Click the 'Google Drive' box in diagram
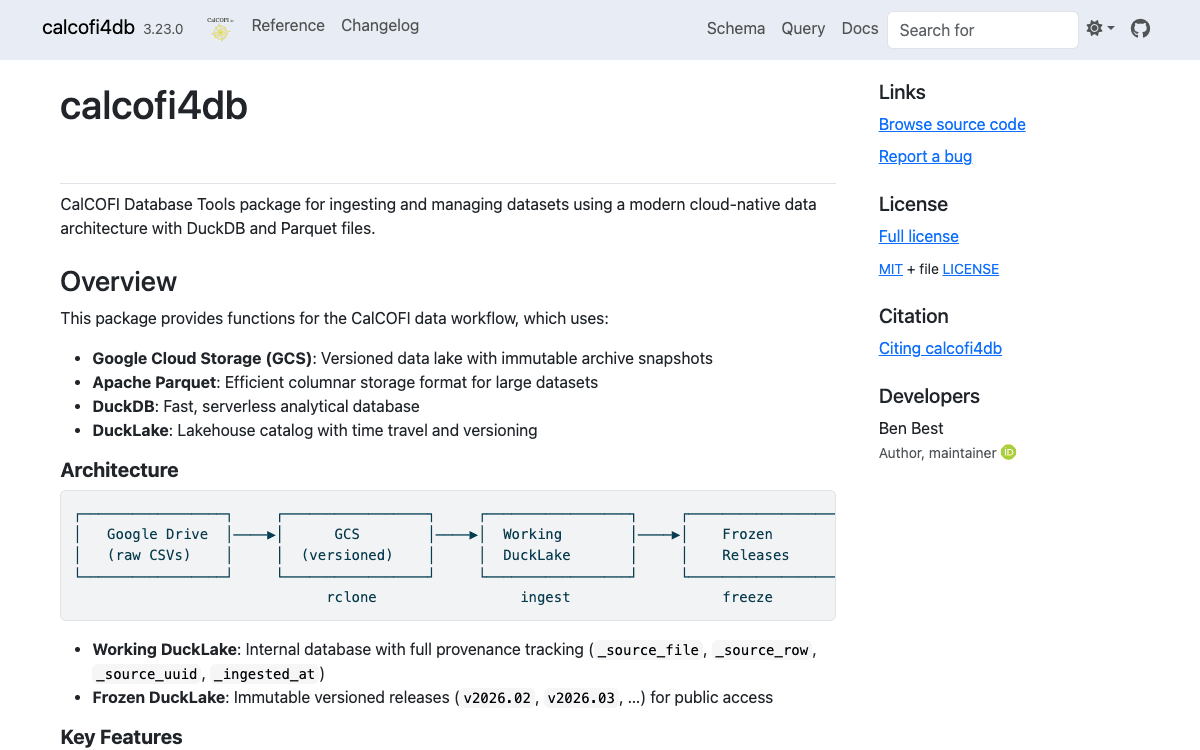1200x750 pixels. pyautogui.click(x=154, y=545)
